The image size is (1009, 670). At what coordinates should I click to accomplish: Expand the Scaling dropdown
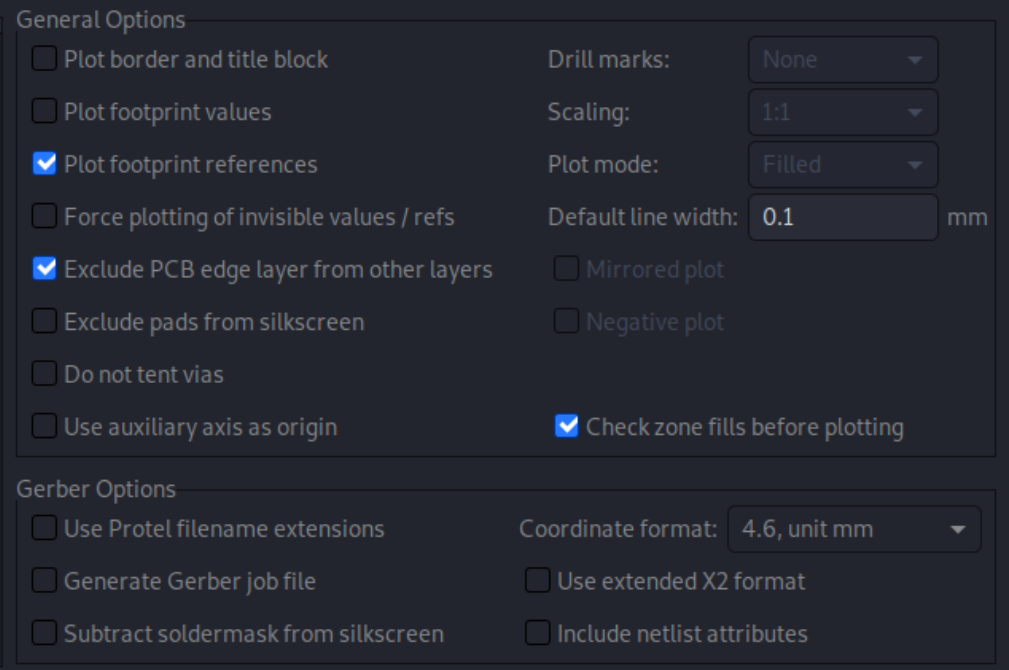pyautogui.click(x=843, y=112)
